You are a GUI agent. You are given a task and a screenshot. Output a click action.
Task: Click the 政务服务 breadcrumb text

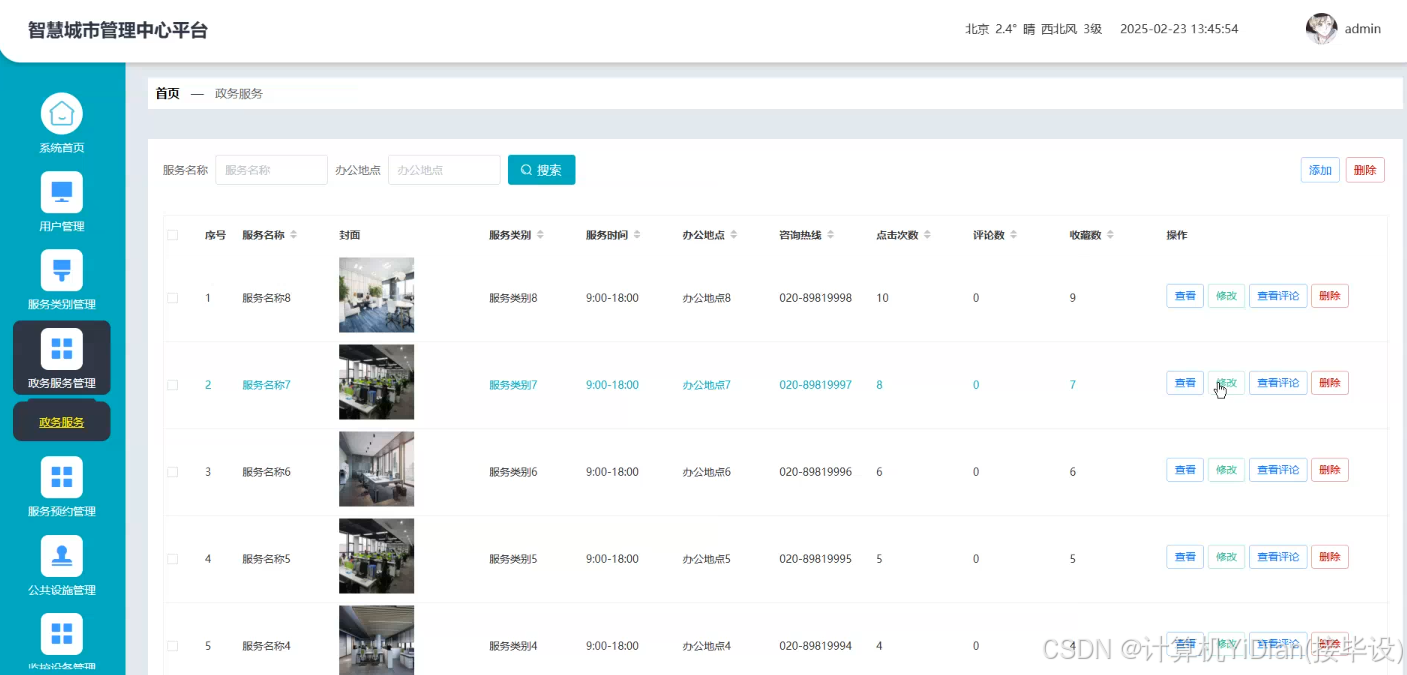click(x=239, y=93)
